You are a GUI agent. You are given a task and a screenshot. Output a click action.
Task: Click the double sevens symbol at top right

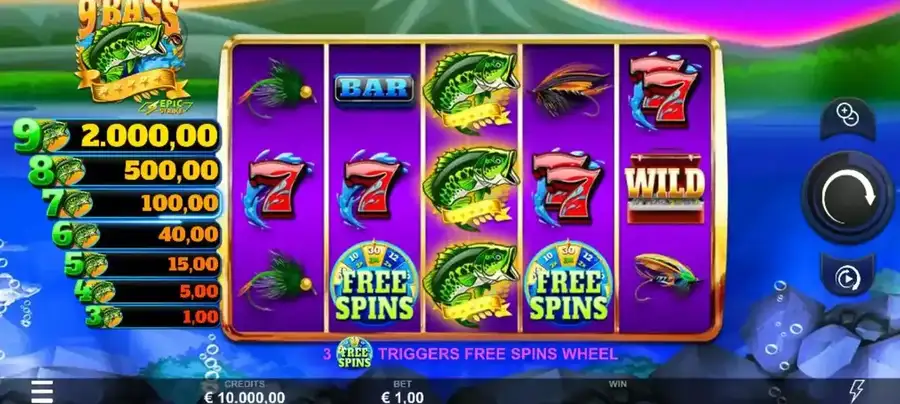tap(665, 91)
